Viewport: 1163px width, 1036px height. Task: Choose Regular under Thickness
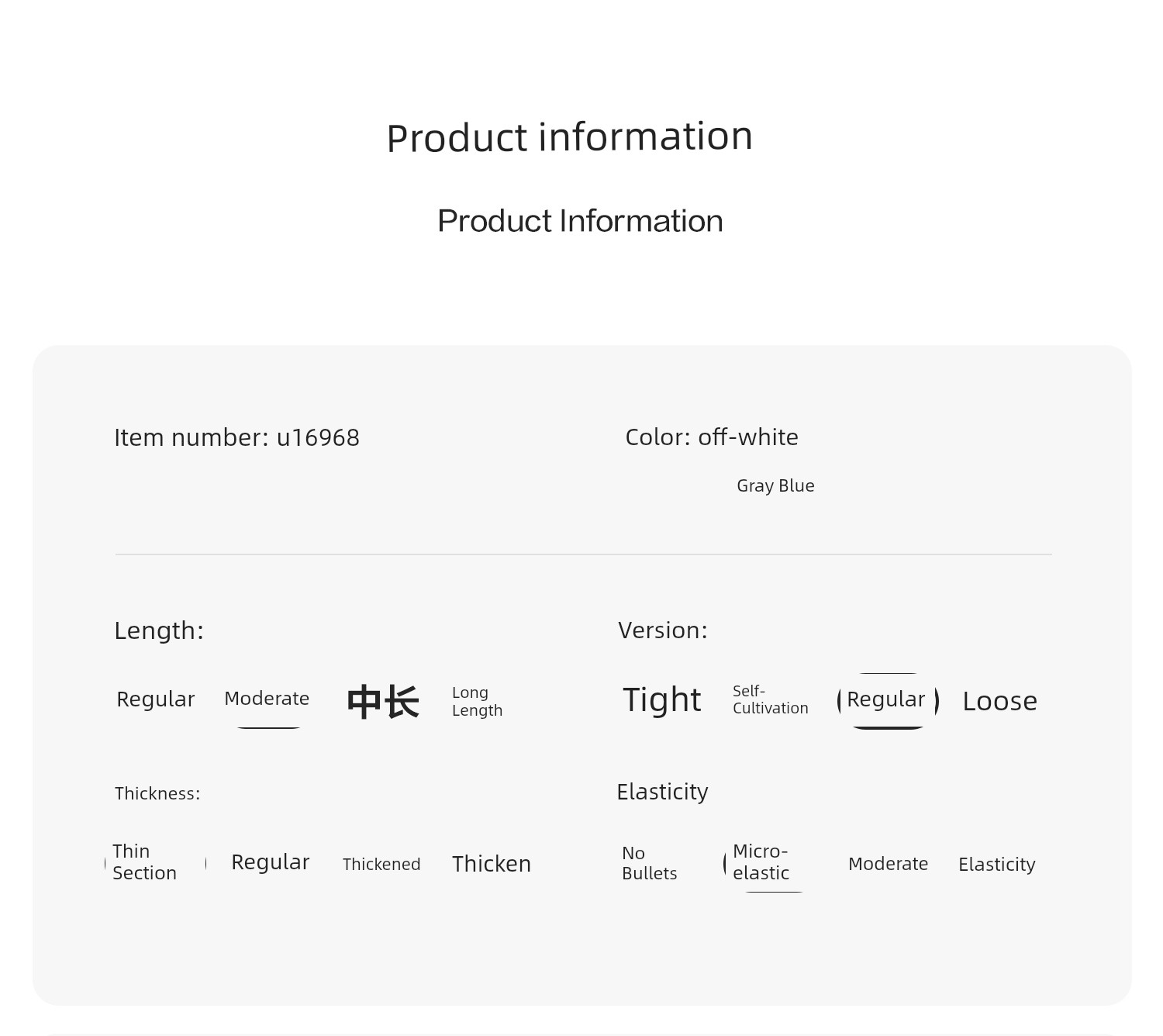tap(270, 862)
